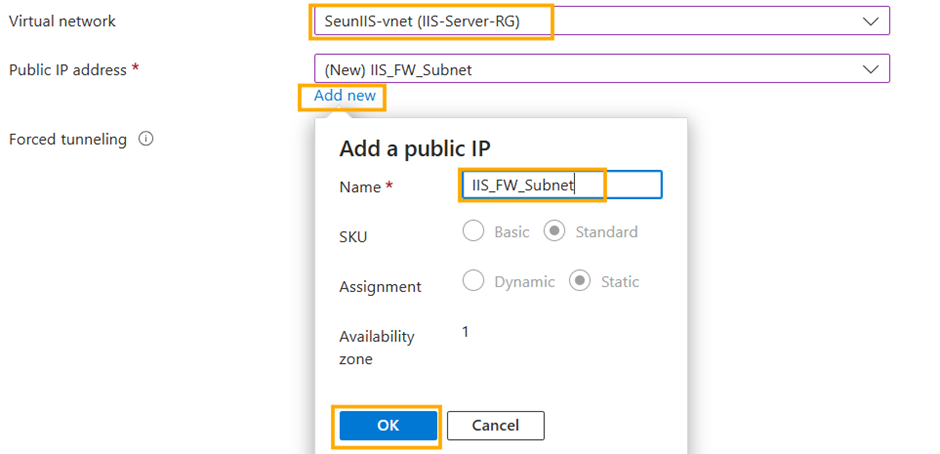
Task: Expand the Virtual network dropdown chevron
Action: click(x=870, y=21)
